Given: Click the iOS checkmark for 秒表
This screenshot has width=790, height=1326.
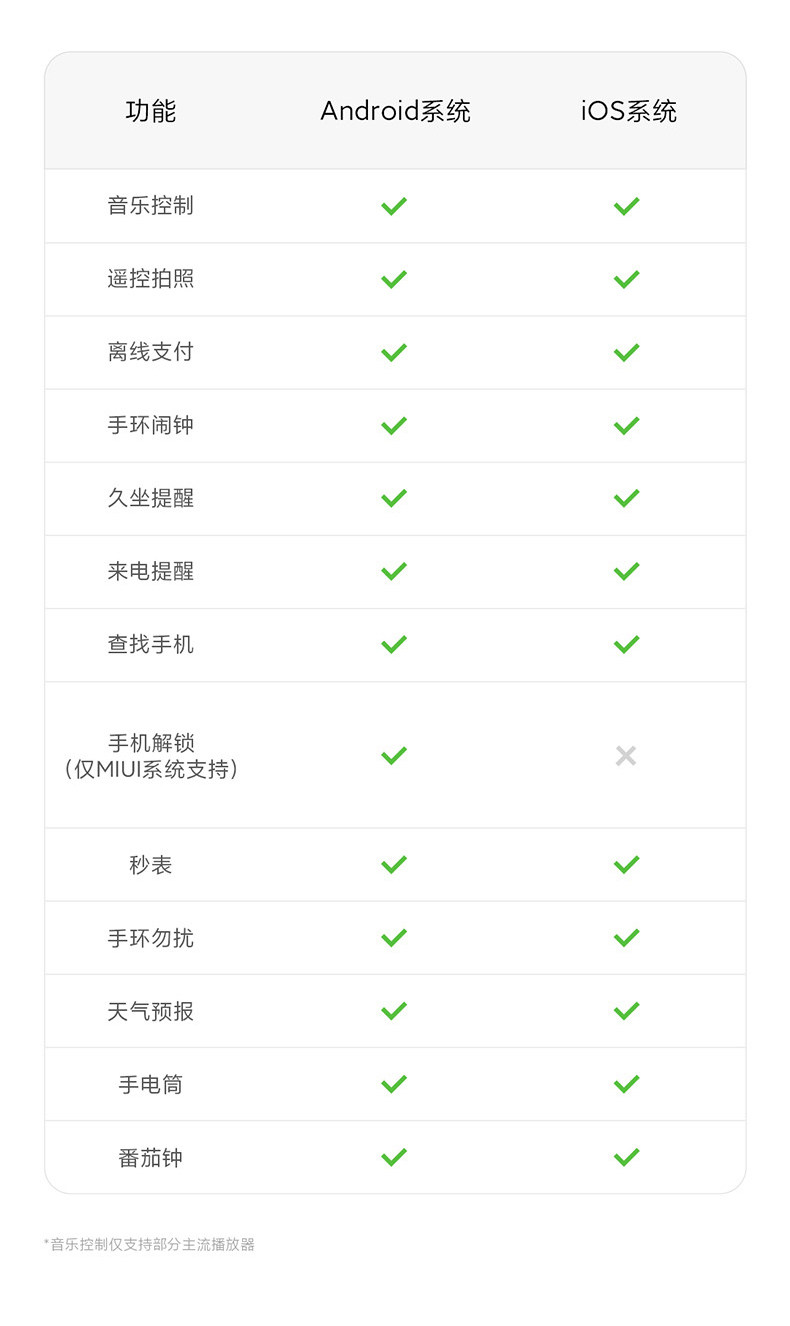Looking at the screenshot, I should click(x=626, y=864).
